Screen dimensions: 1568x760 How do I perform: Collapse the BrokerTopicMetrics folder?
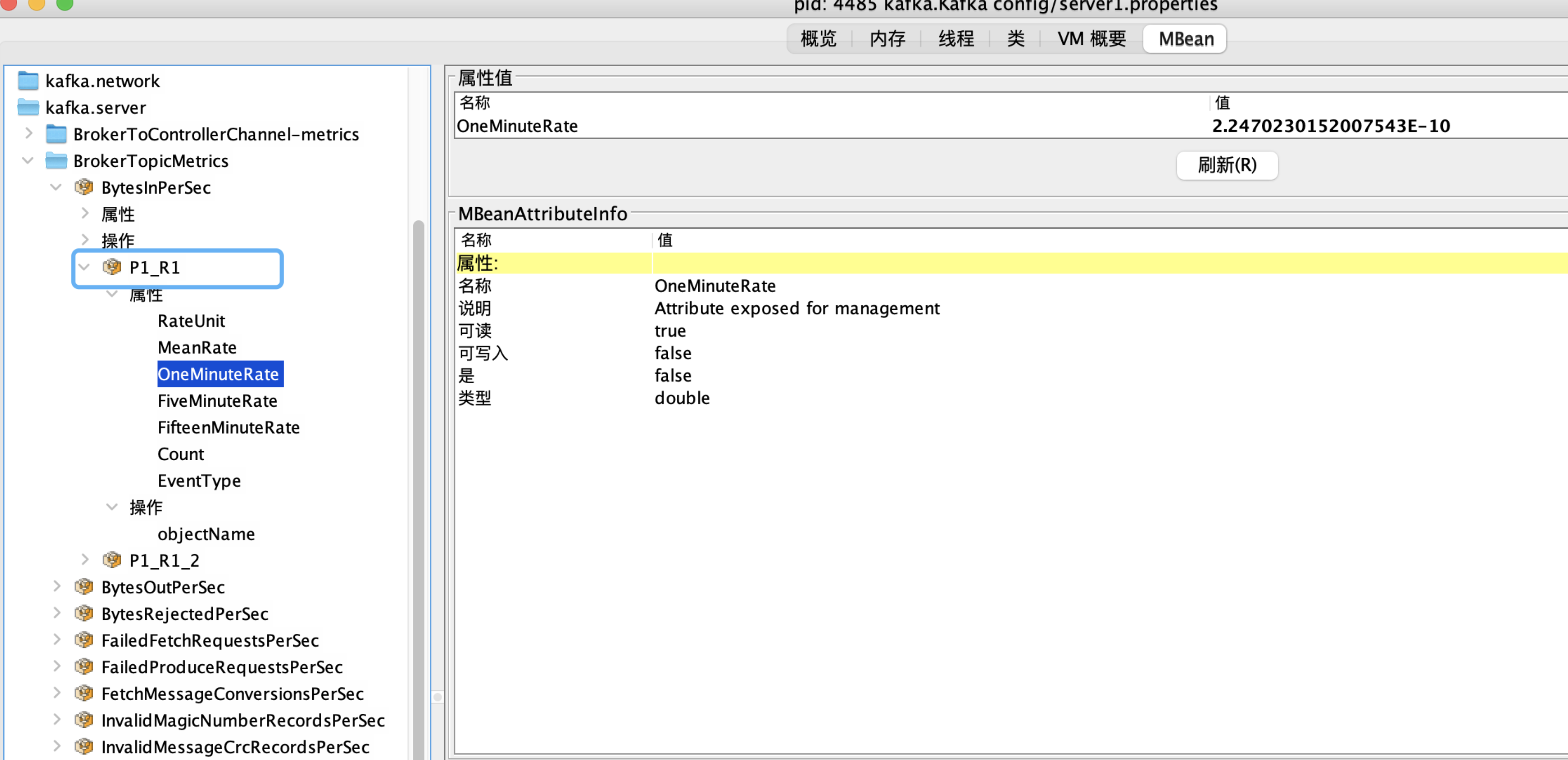pos(28,161)
